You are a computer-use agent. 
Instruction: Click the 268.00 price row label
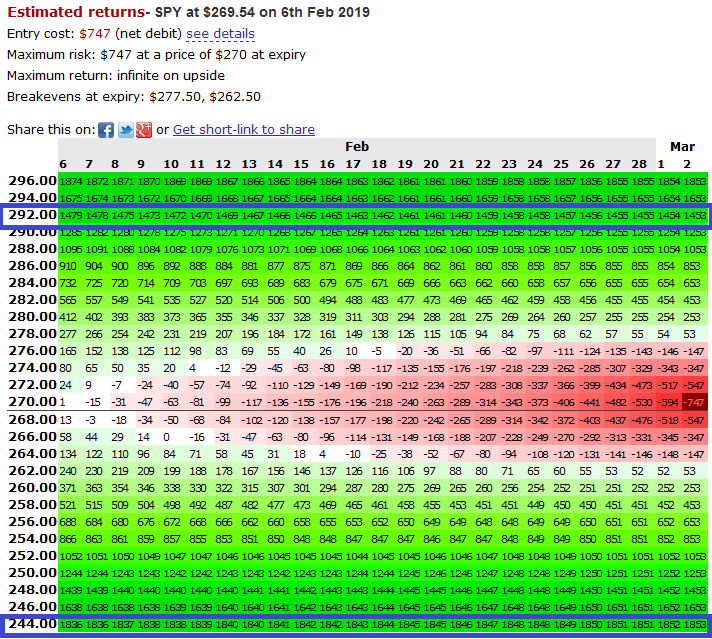32,420
